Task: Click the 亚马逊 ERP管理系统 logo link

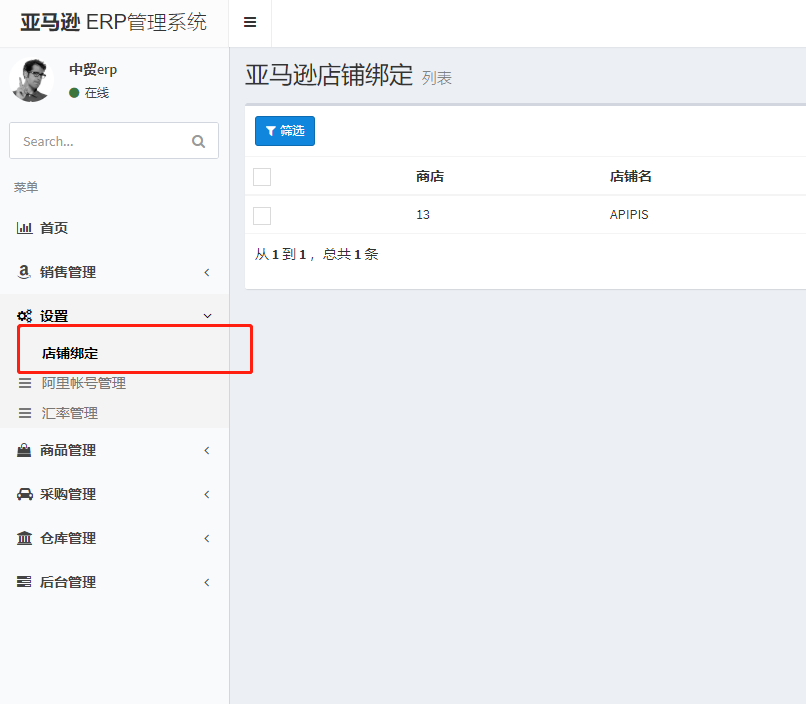Action: 114,22
